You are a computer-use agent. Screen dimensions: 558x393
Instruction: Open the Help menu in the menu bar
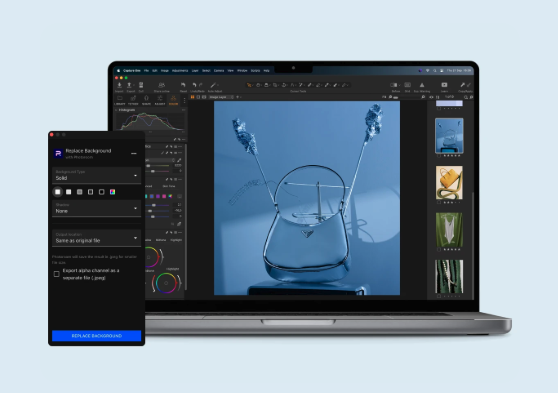(x=266, y=70)
